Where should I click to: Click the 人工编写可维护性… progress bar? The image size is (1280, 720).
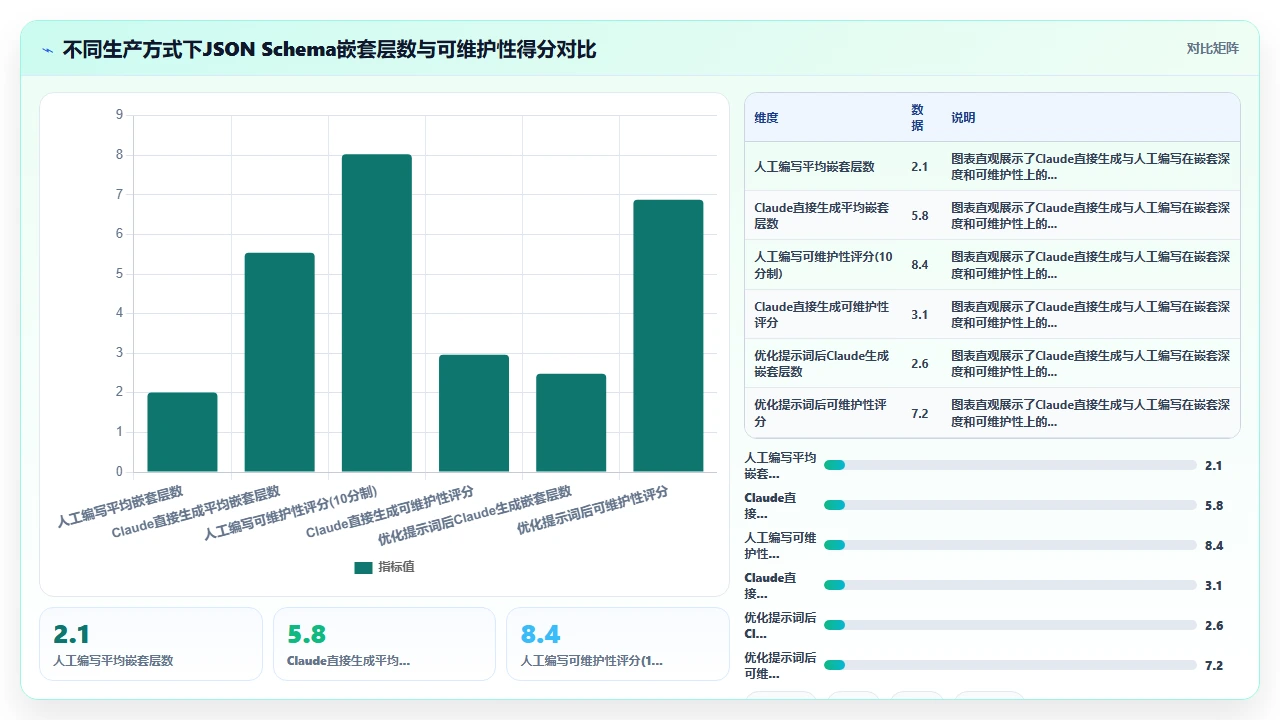click(x=1010, y=545)
